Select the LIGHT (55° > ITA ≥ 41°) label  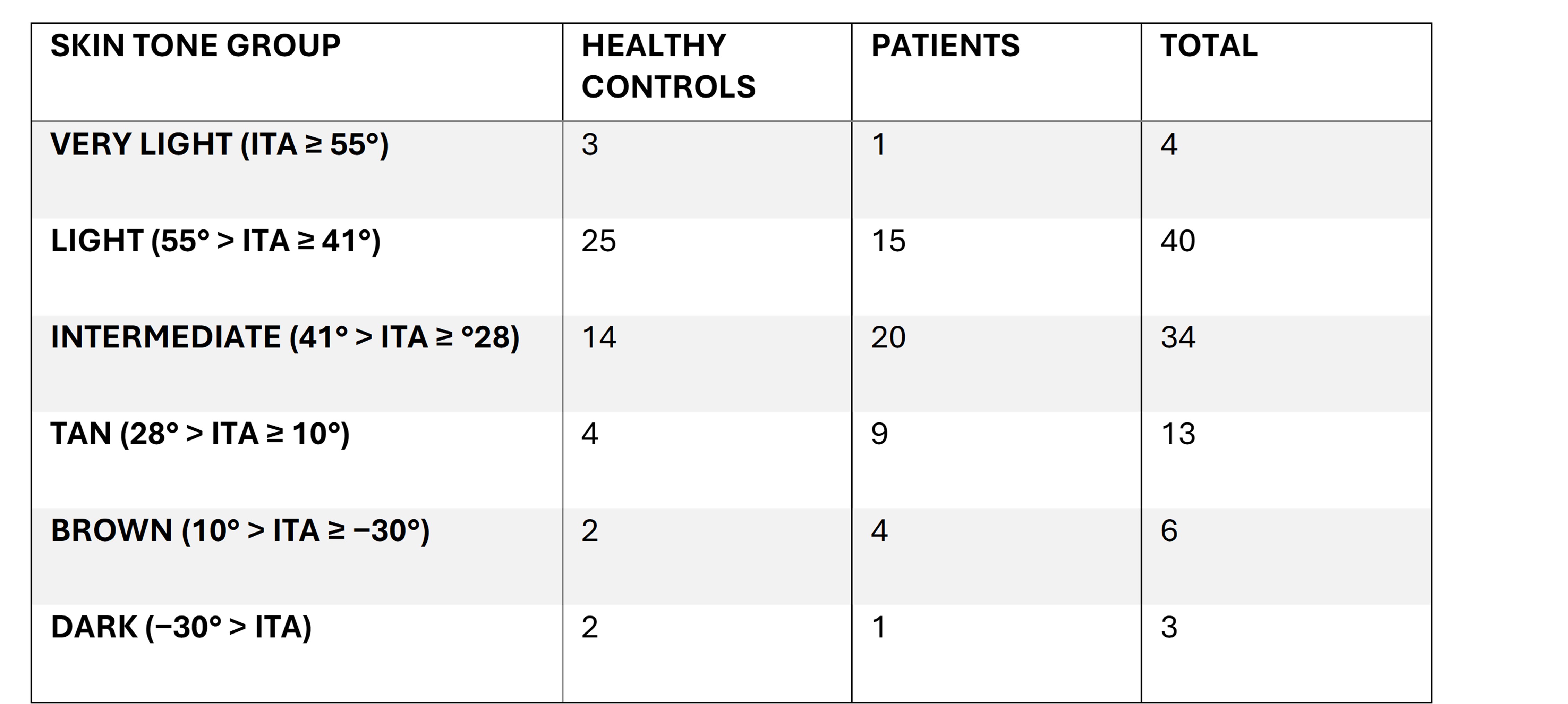[215, 241]
